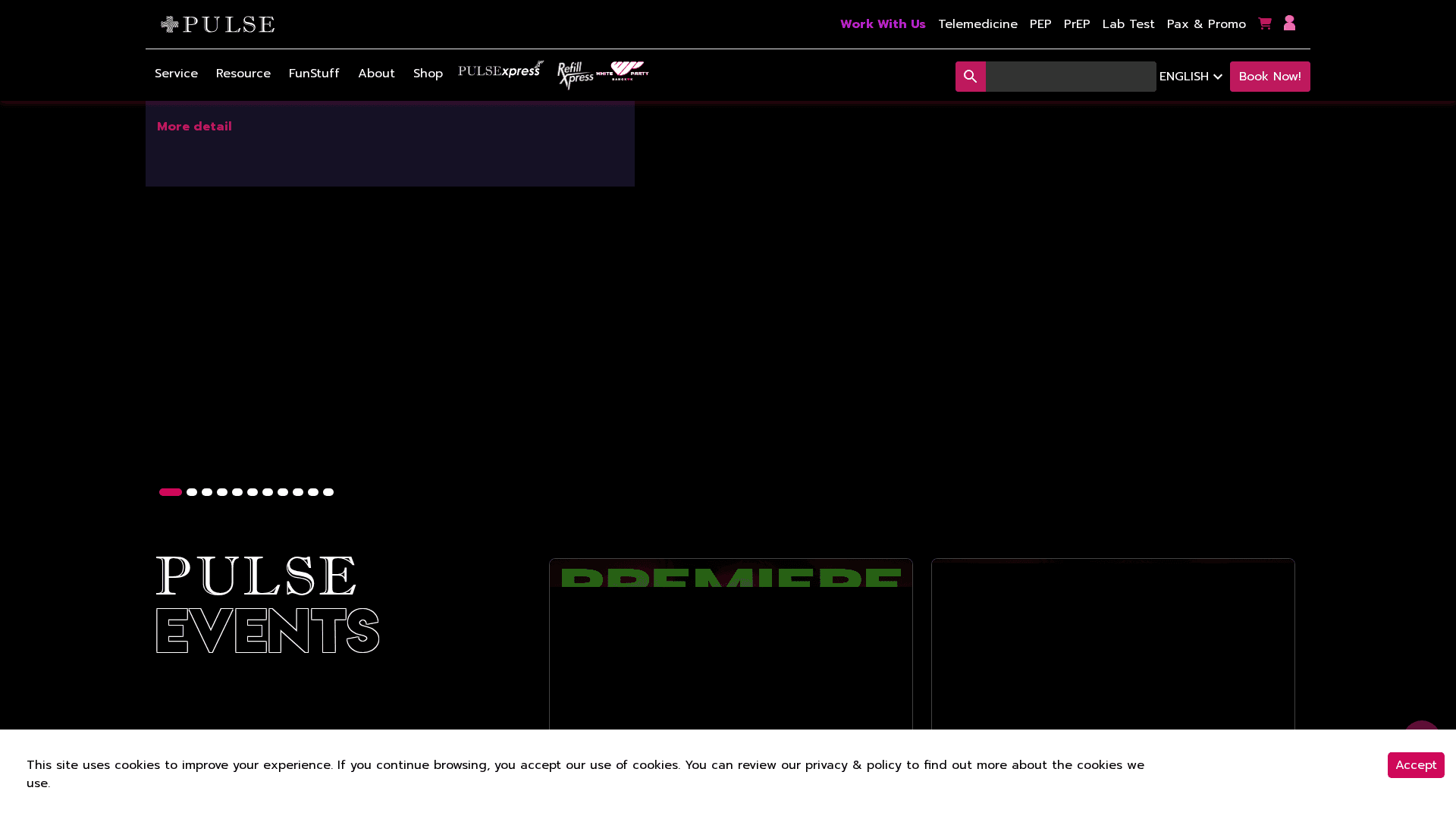The width and height of the screenshot is (1456, 819).
Task: Click the Book Now! button
Action: point(1270,77)
